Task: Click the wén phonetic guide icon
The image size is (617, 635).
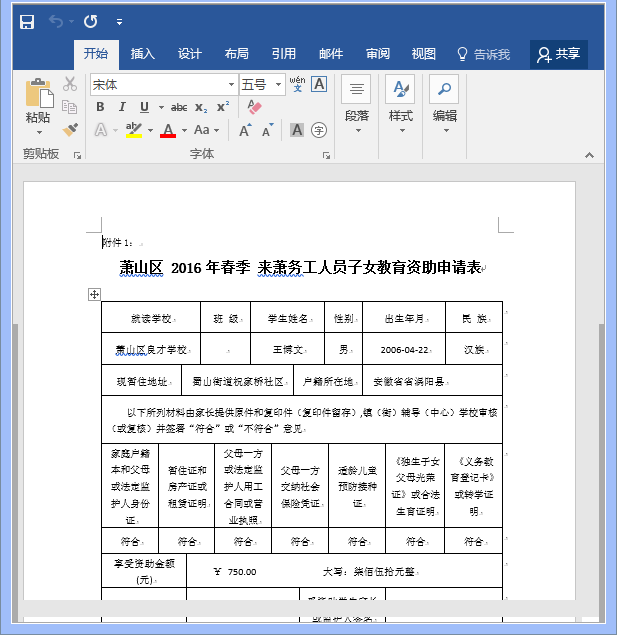Action: [x=298, y=84]
